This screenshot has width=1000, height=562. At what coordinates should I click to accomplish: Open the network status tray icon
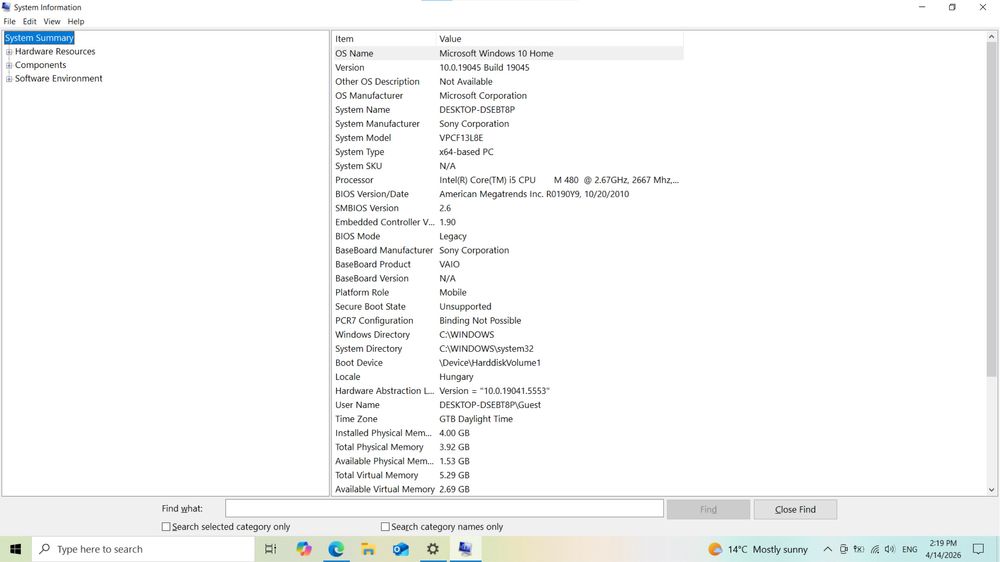(875, 549)
